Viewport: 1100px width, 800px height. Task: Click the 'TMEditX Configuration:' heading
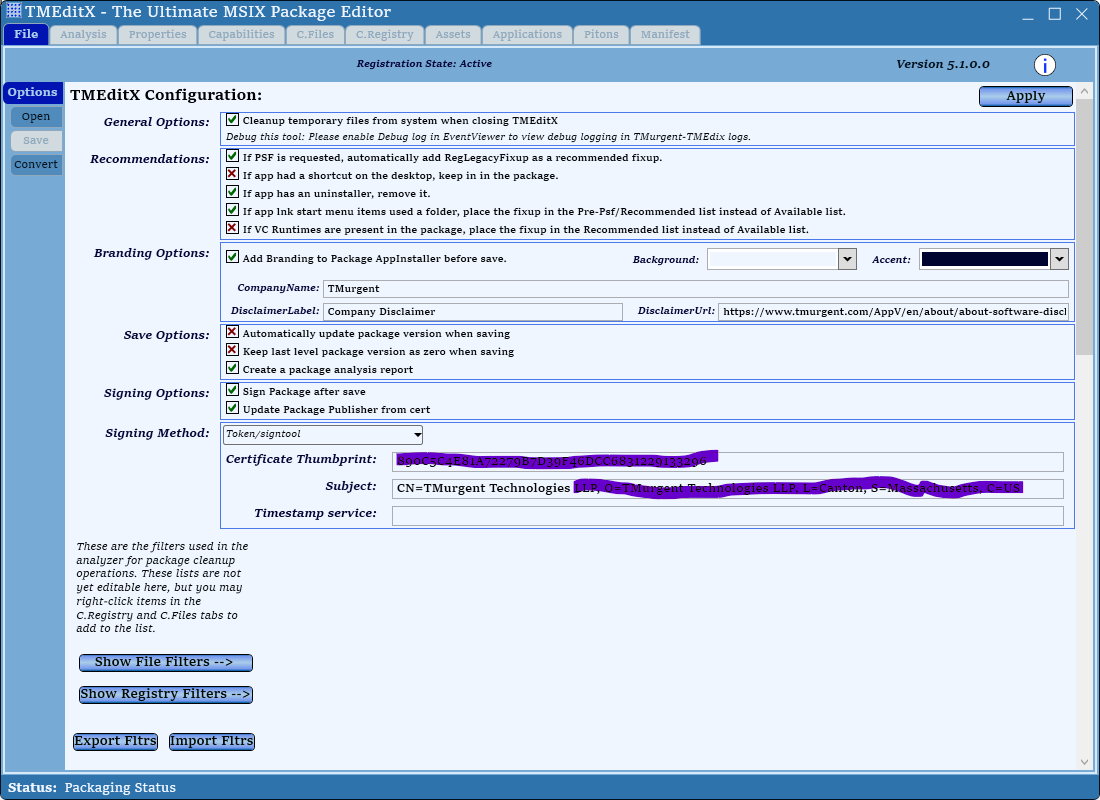(x=166, y=95)
